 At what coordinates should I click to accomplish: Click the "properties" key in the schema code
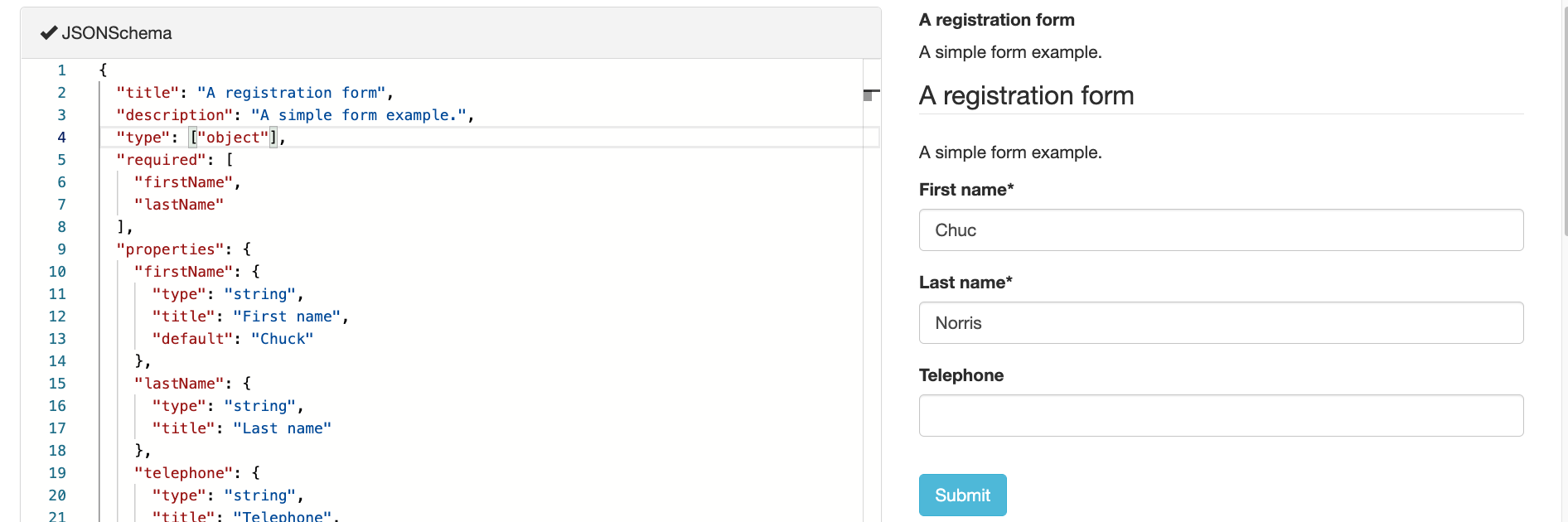coord(171,249)
